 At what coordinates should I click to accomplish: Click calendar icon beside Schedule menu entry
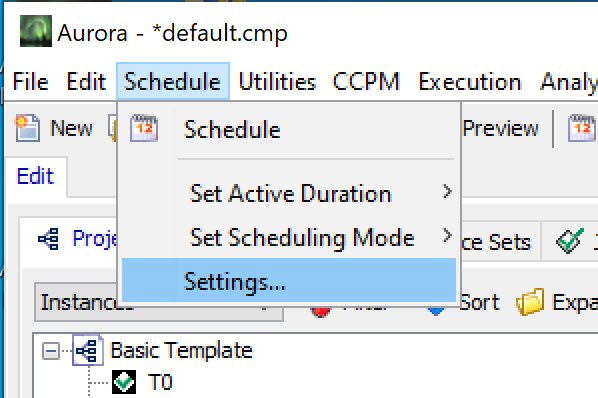(x=144, y=128)
